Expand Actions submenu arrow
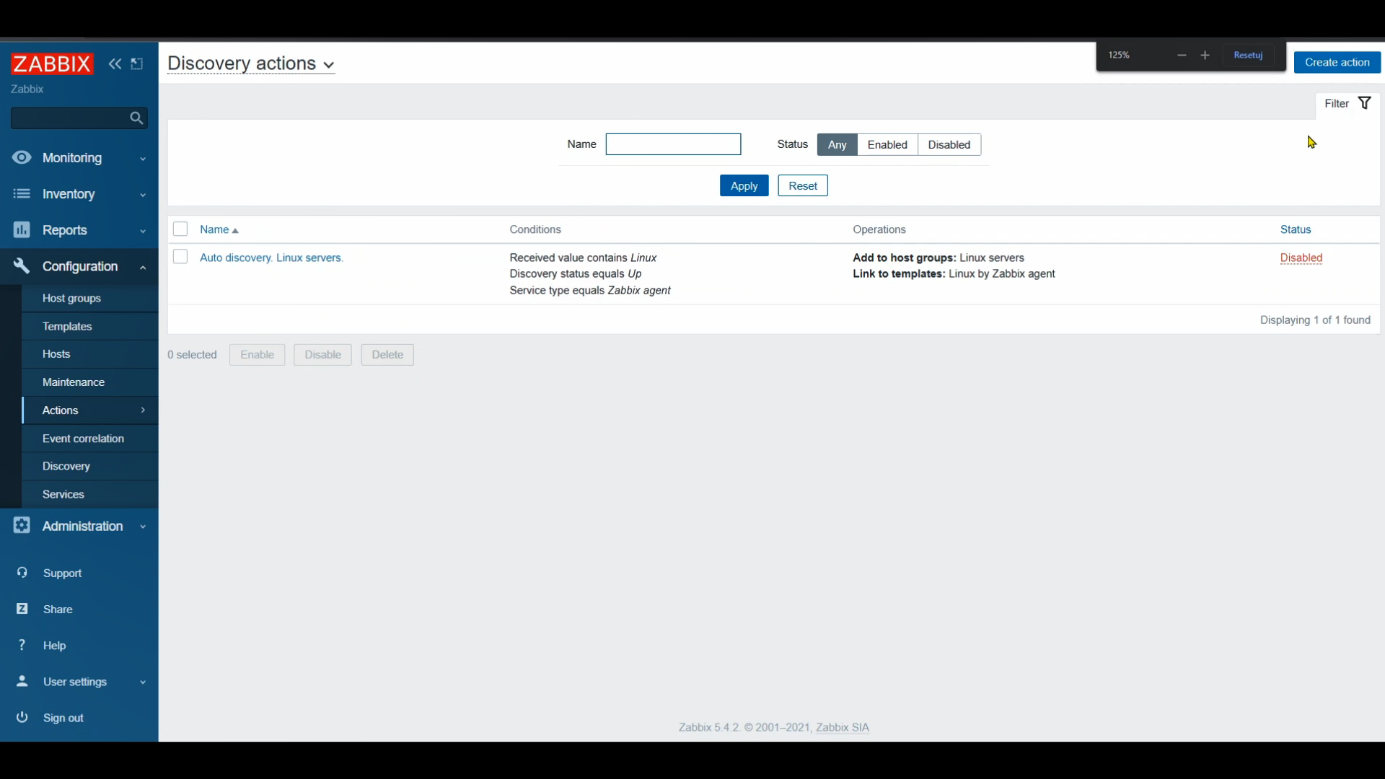Screen dimensions: 1385x779 coord(143,410)
